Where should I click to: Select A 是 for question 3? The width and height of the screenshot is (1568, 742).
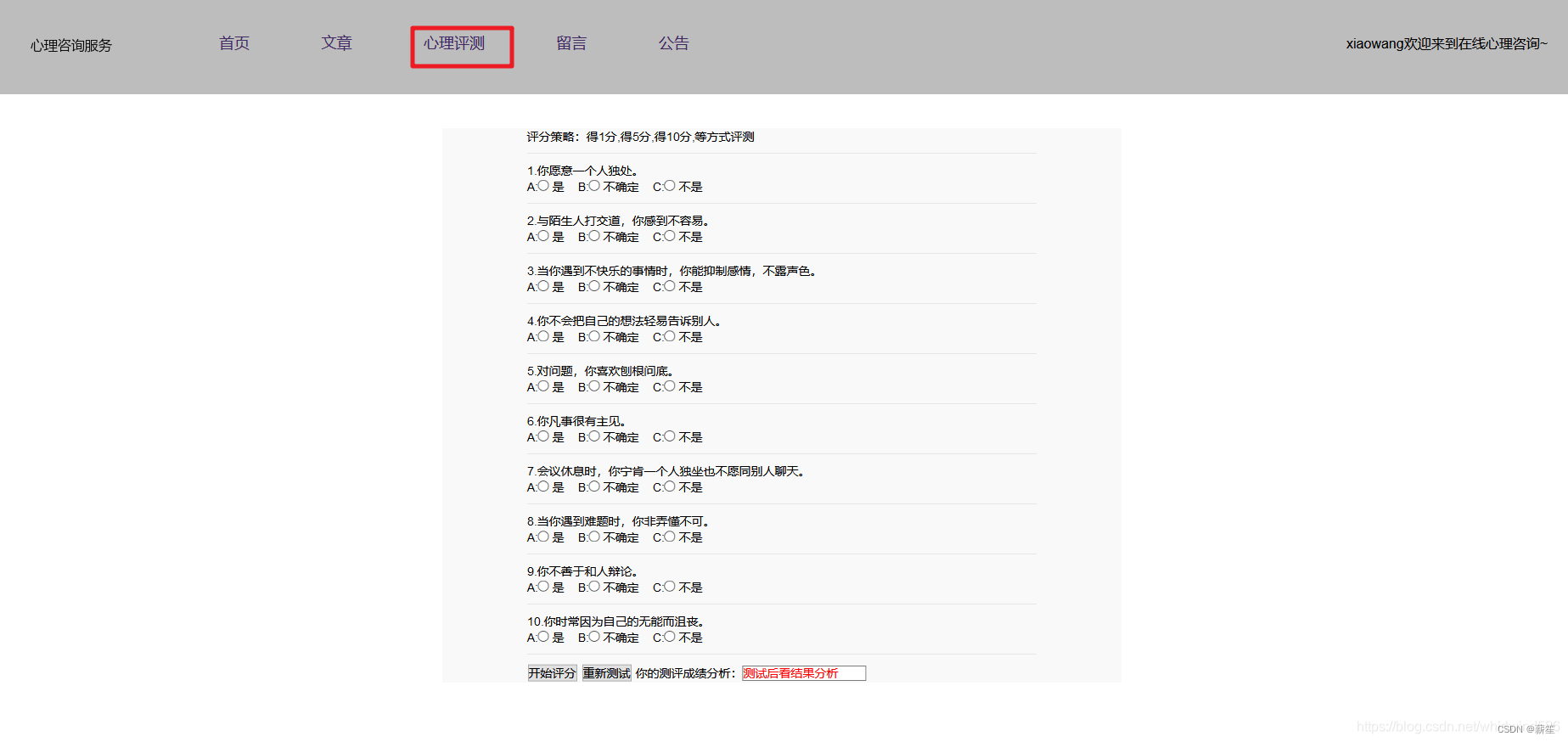[543, 286]
